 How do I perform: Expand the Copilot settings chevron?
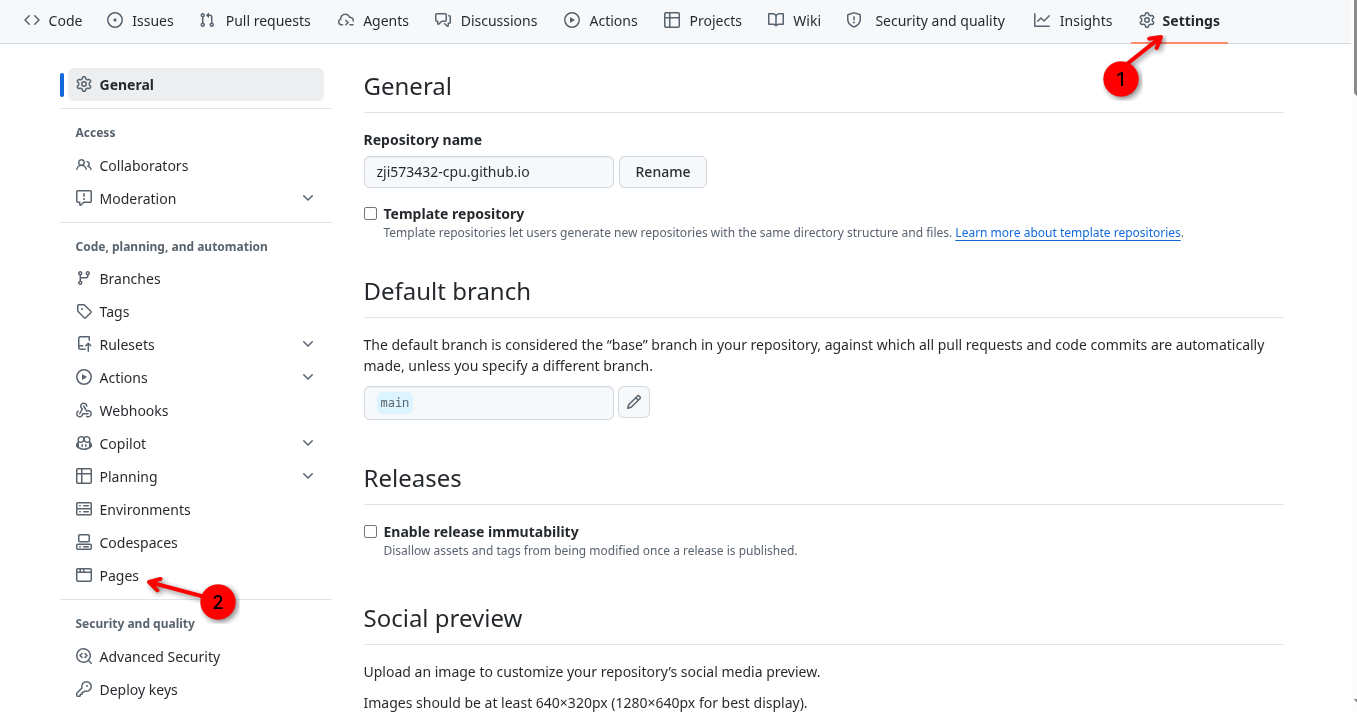[x=308, y=443]
